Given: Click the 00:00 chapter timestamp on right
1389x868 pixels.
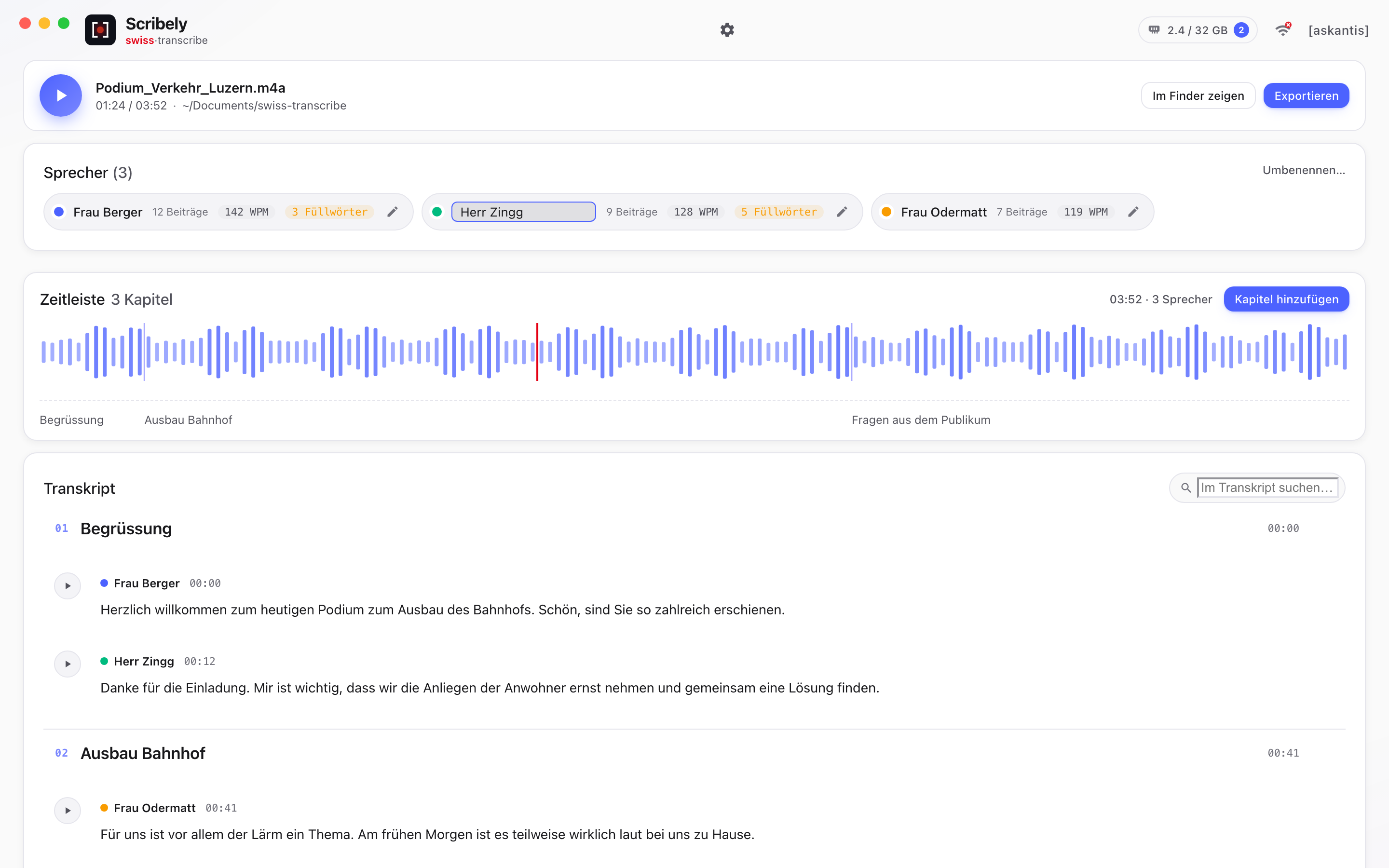Looking at the screenshot, I should click(x=1283, y=528).
